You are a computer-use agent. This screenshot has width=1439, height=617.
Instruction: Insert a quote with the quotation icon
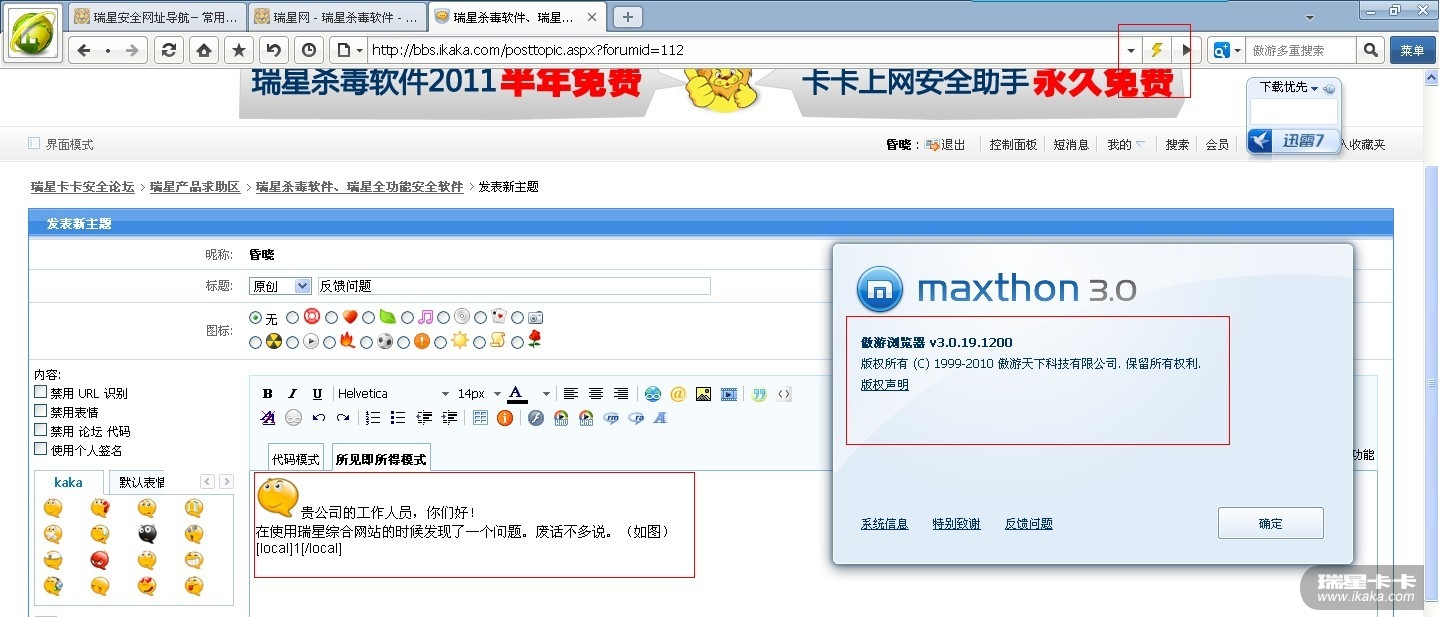tap(759, 394)
